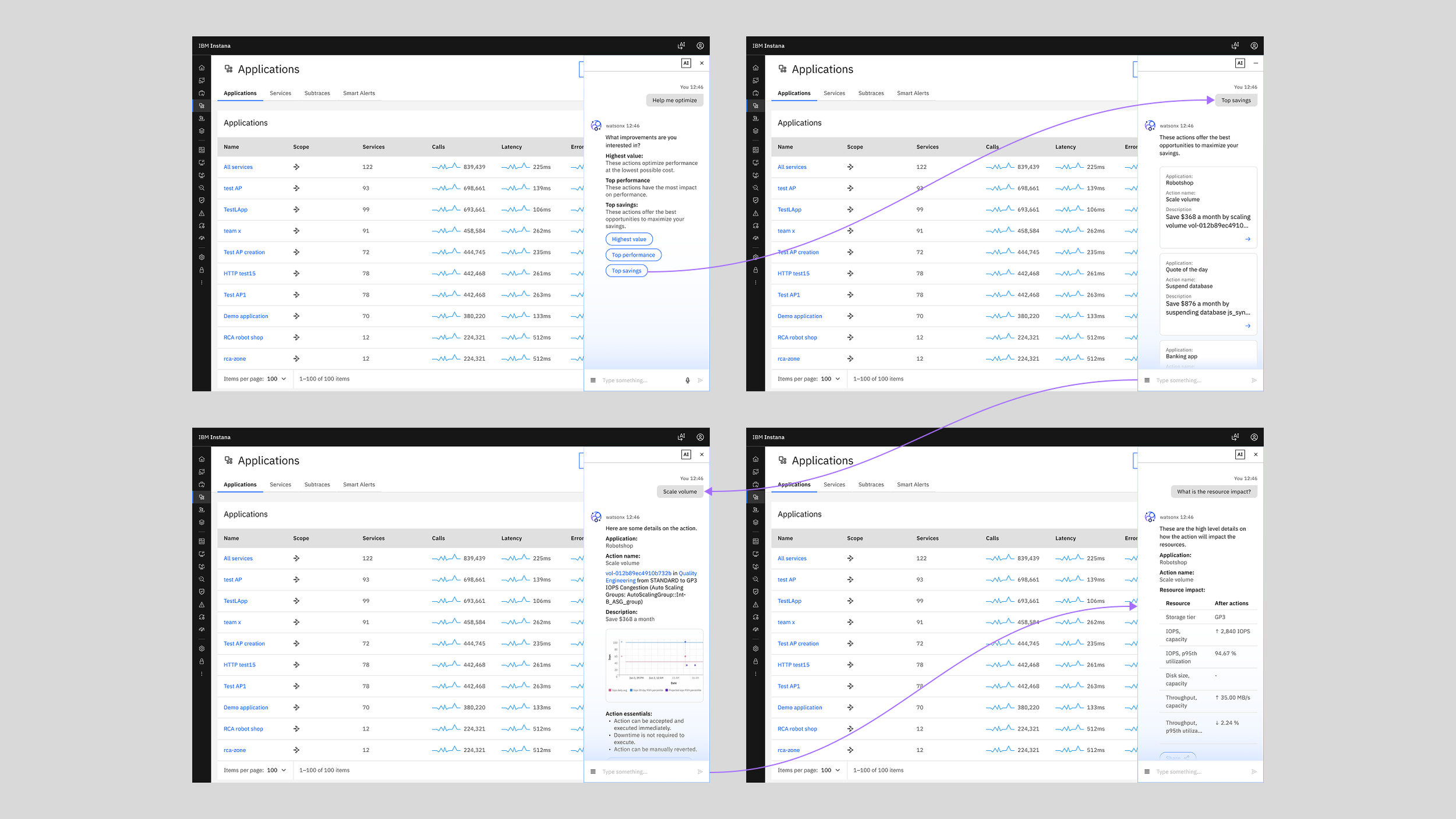Click Home sidebar icon in Top savings window
Screen dimensions: 1456x819
[x=755, y=68]
